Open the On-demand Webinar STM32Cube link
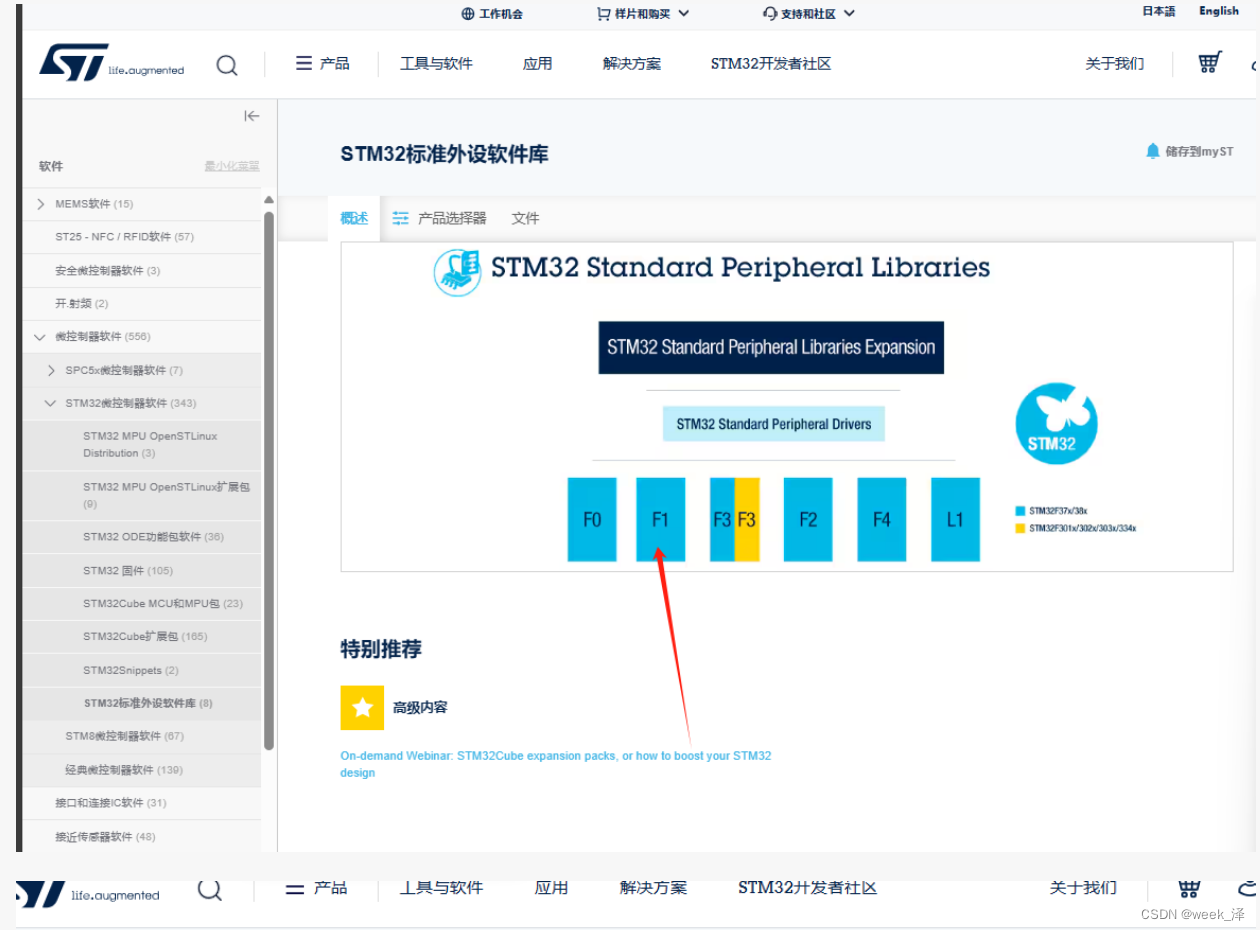1260x930 pixels. pos(556,764)
